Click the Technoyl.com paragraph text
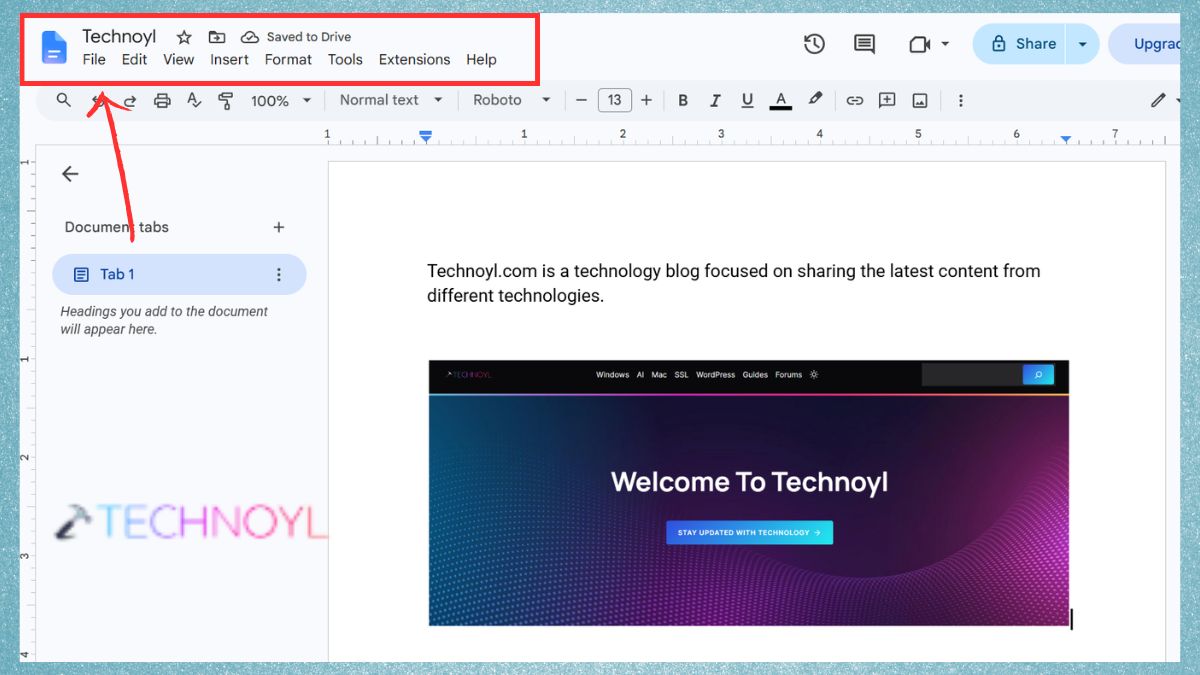1200x675 pixels. click(733, 283)
